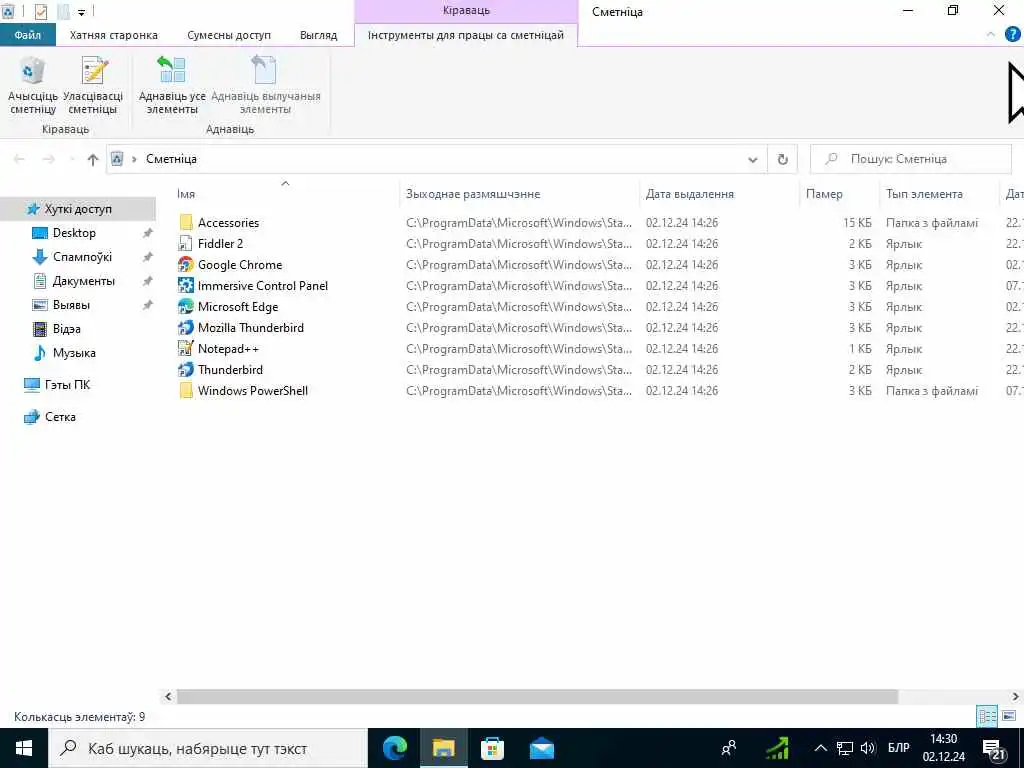This screenshot has width=1024, height=768.
Task: Open the quick access toolbar customize dropdown
Action: coord(82,12)
